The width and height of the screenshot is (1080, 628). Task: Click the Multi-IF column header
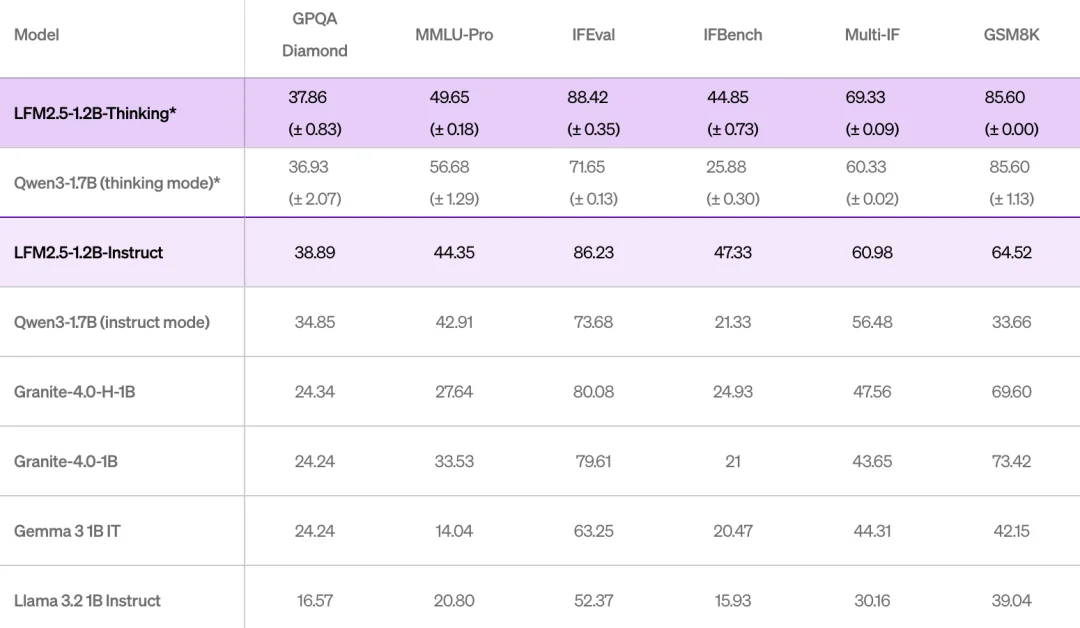(x=872, y=35)
